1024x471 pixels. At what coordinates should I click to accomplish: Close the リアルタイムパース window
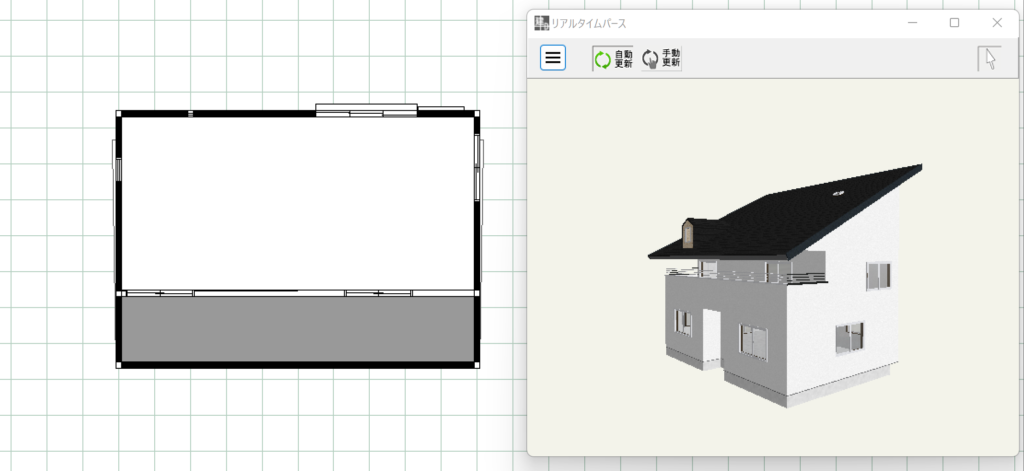996,22
